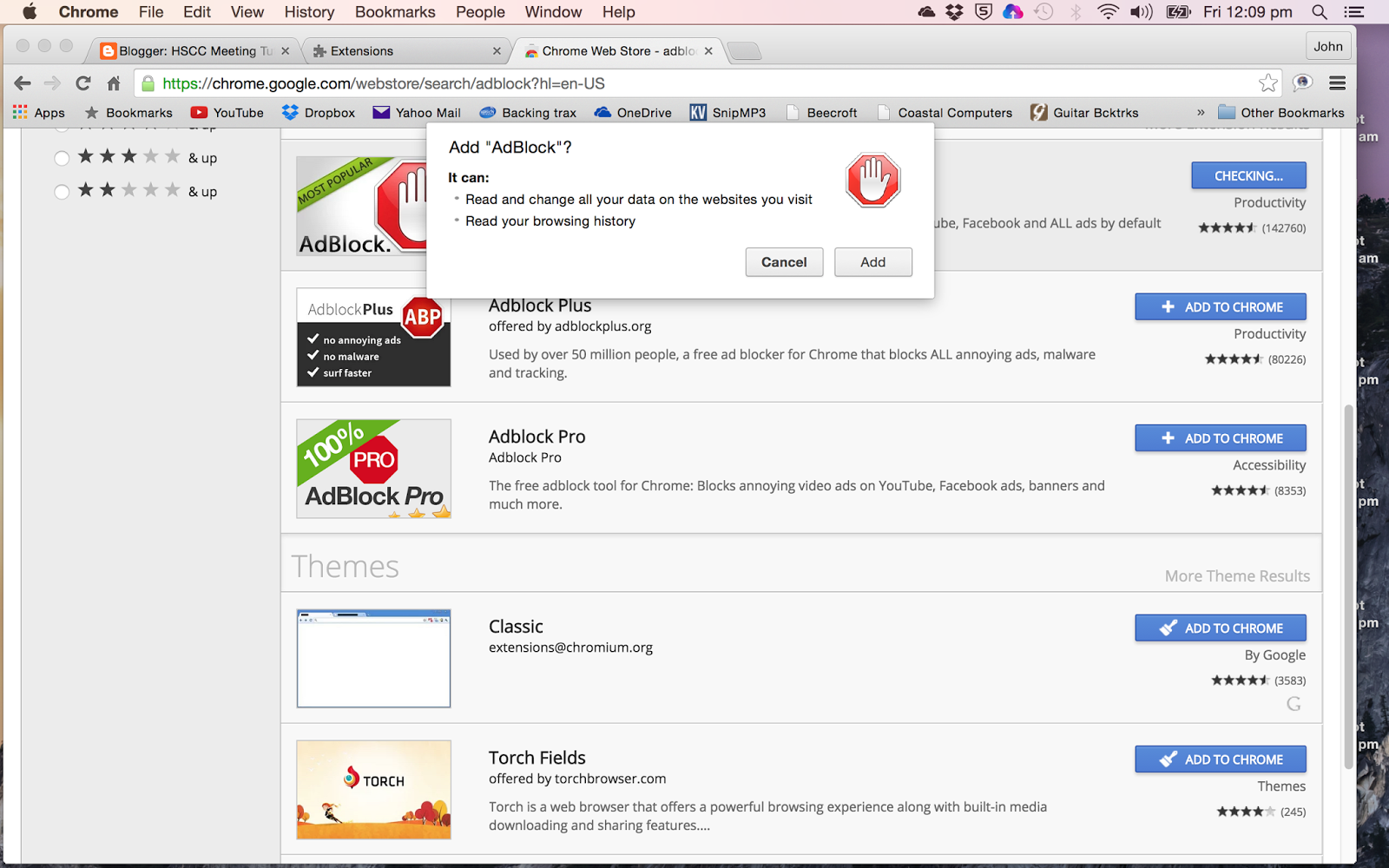Open the Other Bookmarks folder
1389x868 pixels.
[1281, 113]
